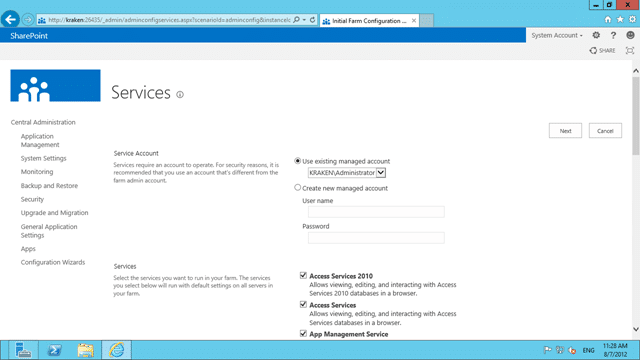The image size is (640, 360).
Task: Click the SHARE icon
Action: pos(602,50)
